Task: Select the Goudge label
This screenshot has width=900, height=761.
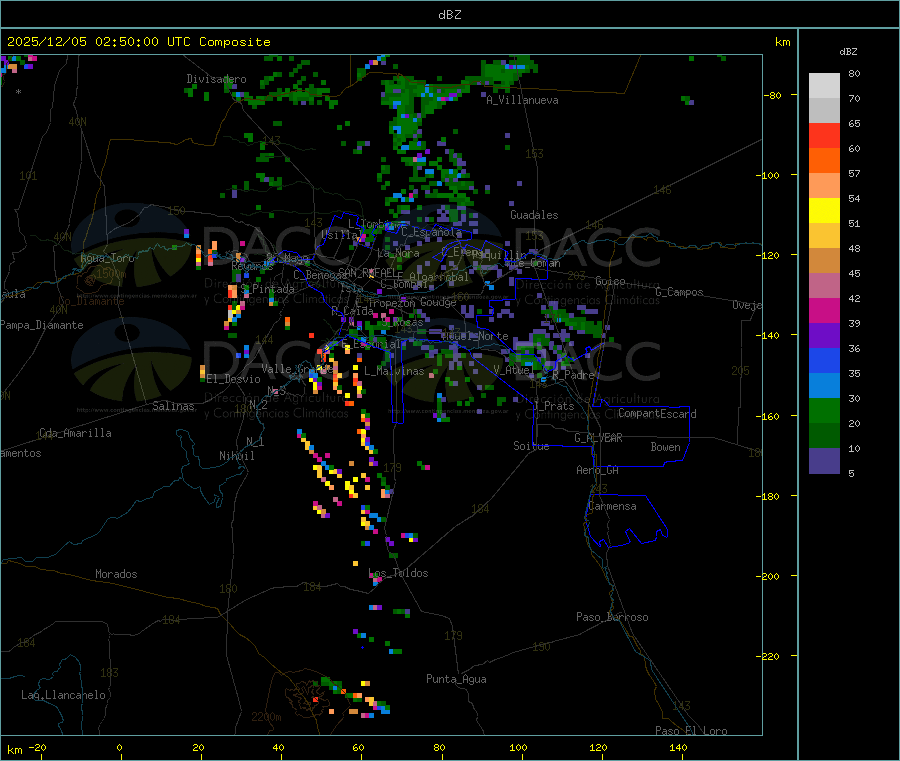Action: coord(438,302)
